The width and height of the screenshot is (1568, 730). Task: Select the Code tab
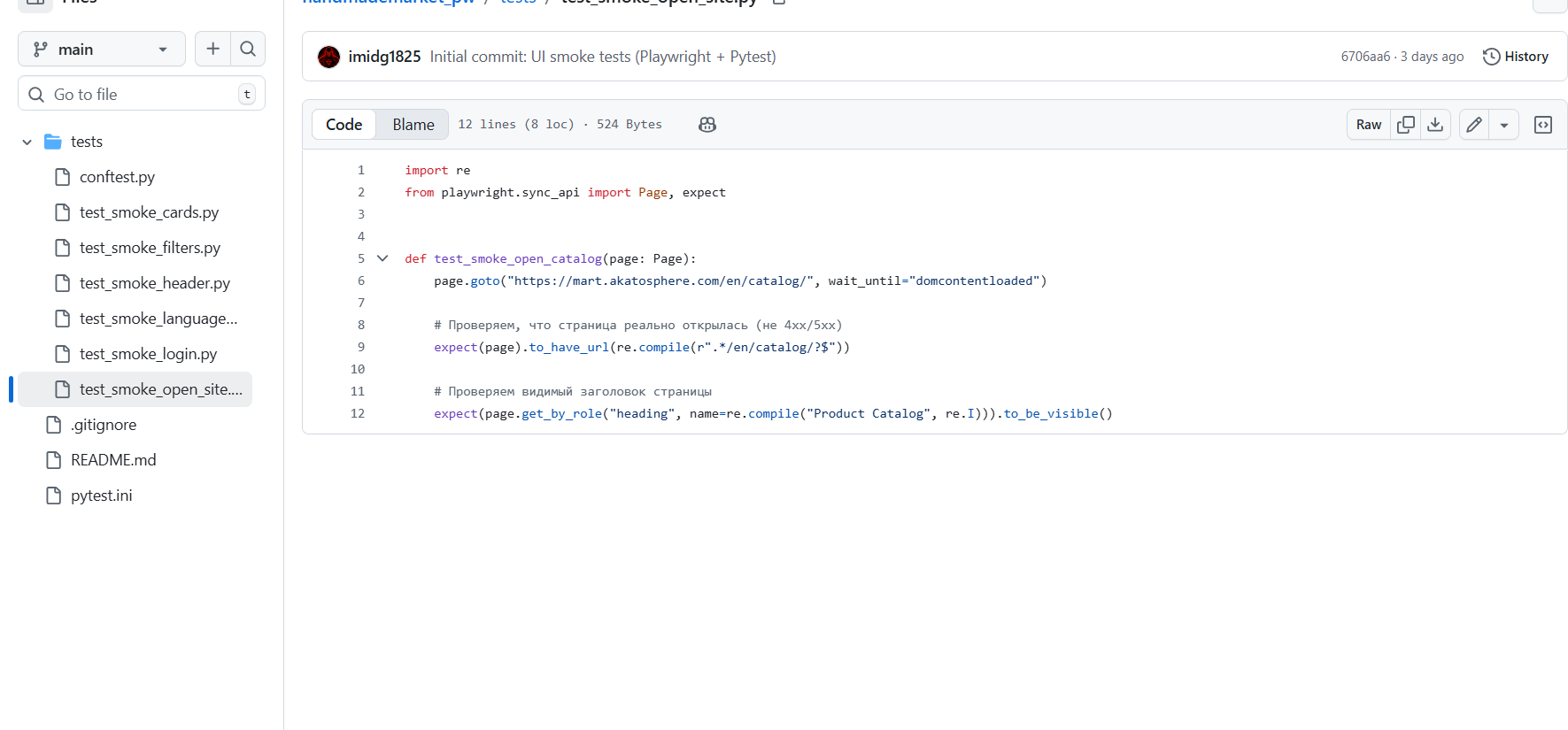(x=344, y=125)
